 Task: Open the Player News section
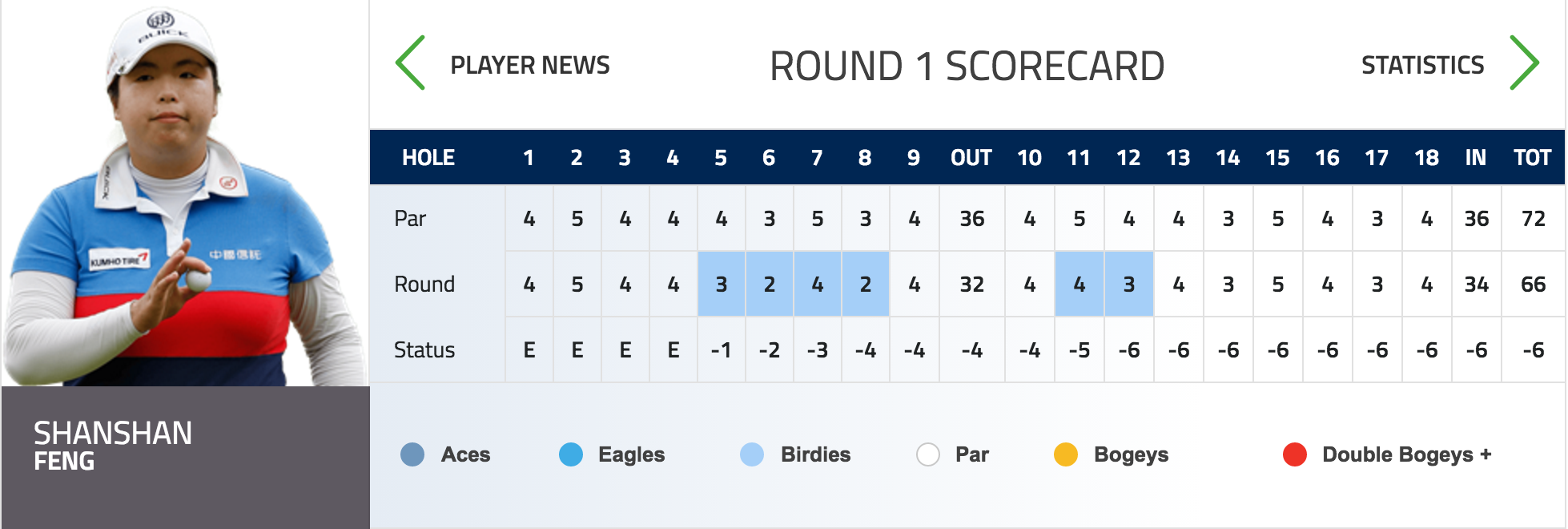click(x=530, y=65)
